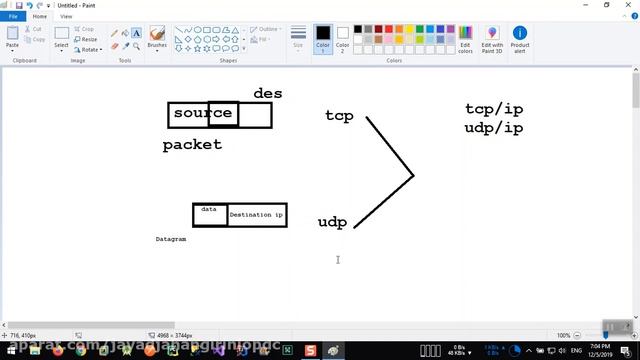Viewport: 640px width, 360px height.
Task: Open the line Size dropdown
Action: coord(298,39)
